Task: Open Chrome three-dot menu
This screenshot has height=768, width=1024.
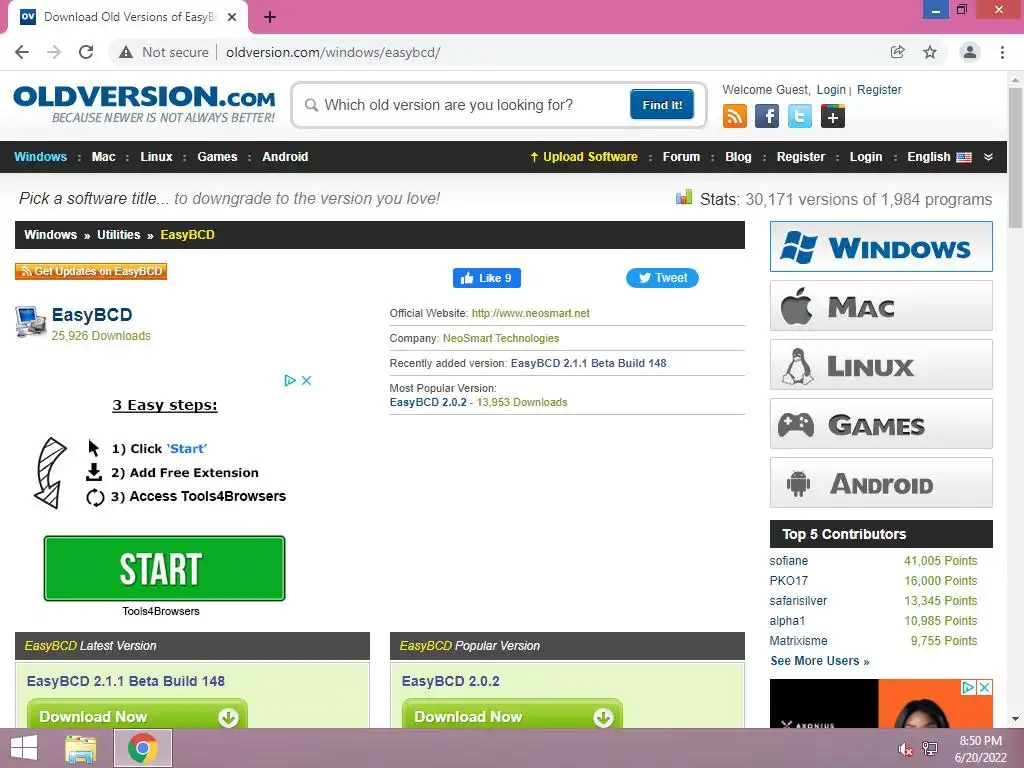Action: tap(1002, 52)
